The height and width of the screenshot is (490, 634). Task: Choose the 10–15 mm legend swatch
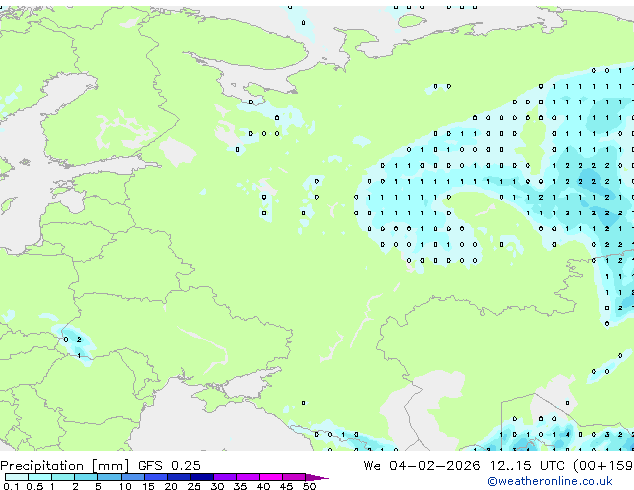(133, 477)
